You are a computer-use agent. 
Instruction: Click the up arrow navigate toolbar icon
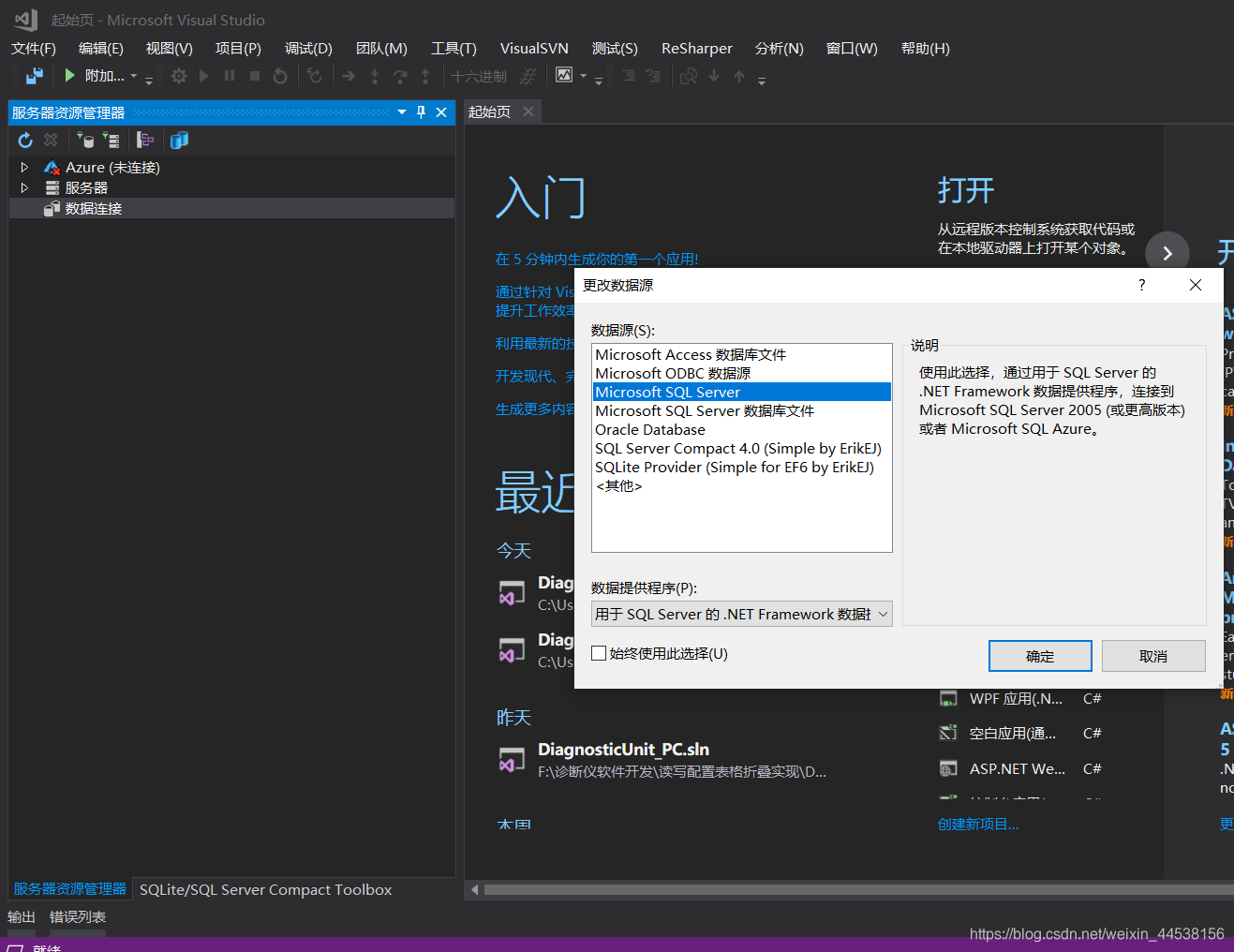pos(739,76)
